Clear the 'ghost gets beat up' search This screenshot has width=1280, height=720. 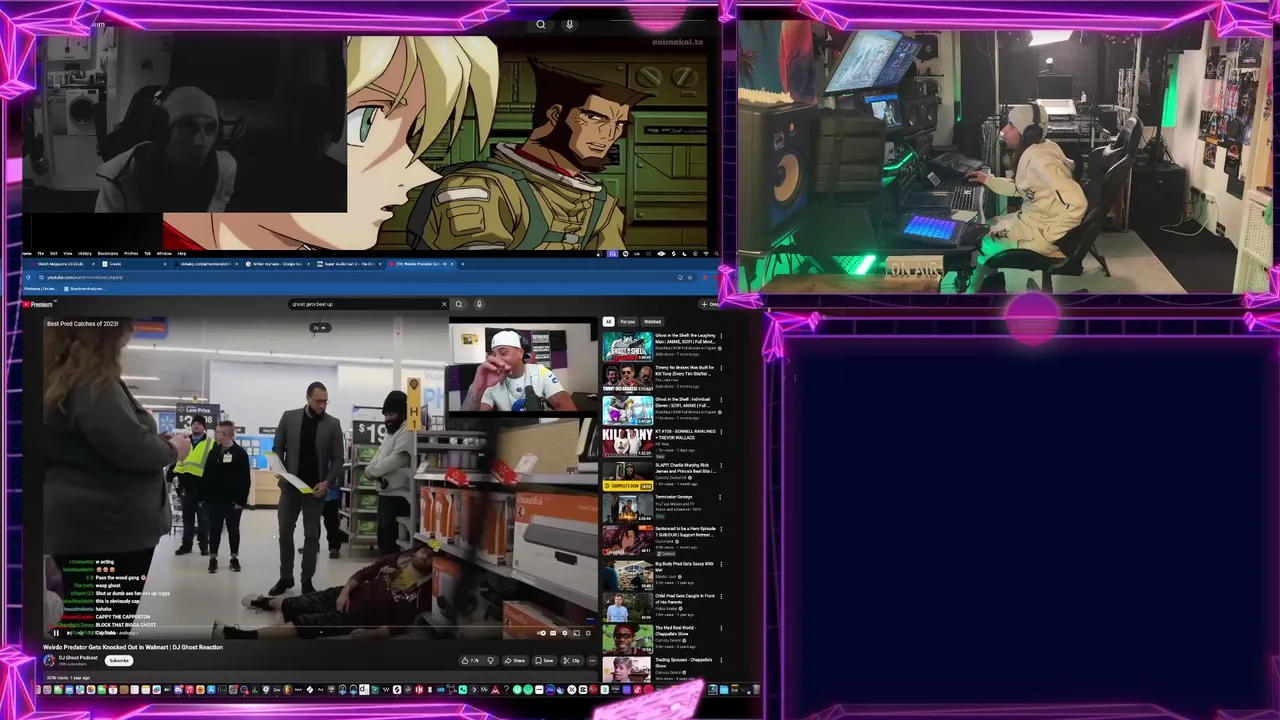coord(444,304)
